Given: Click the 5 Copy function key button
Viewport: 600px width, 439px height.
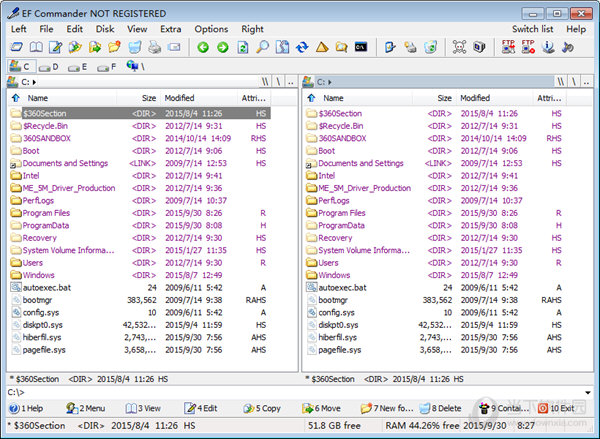Looking at the screenshot, I should (262, 408).
